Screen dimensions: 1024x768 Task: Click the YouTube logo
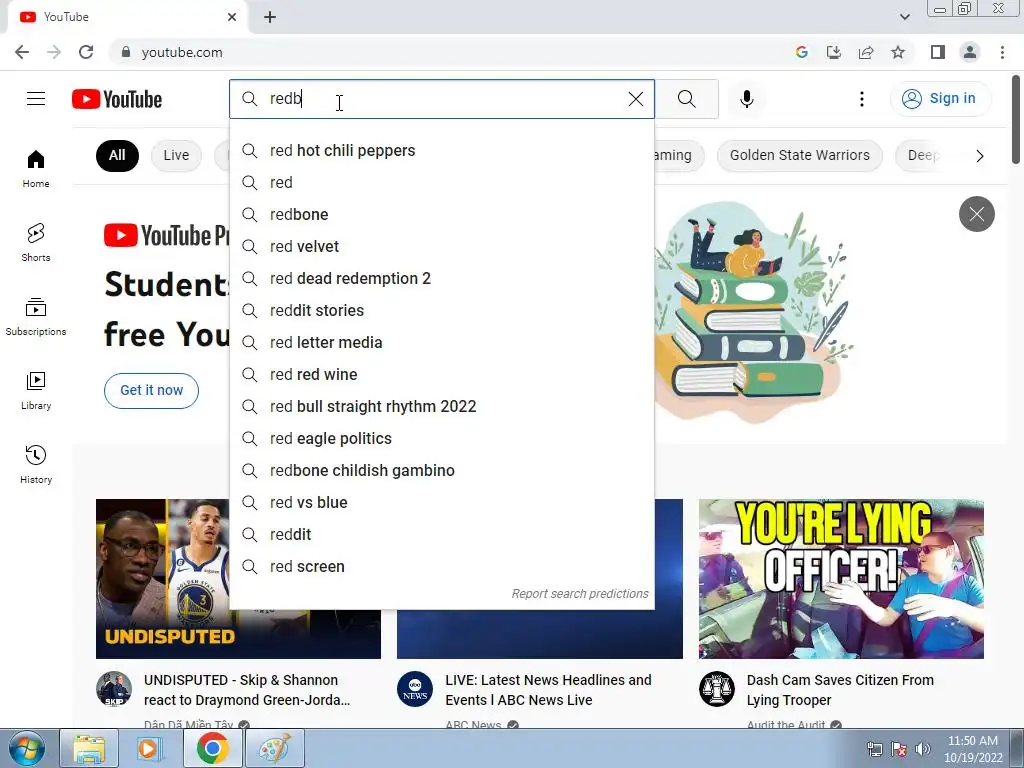click(117, 99)
